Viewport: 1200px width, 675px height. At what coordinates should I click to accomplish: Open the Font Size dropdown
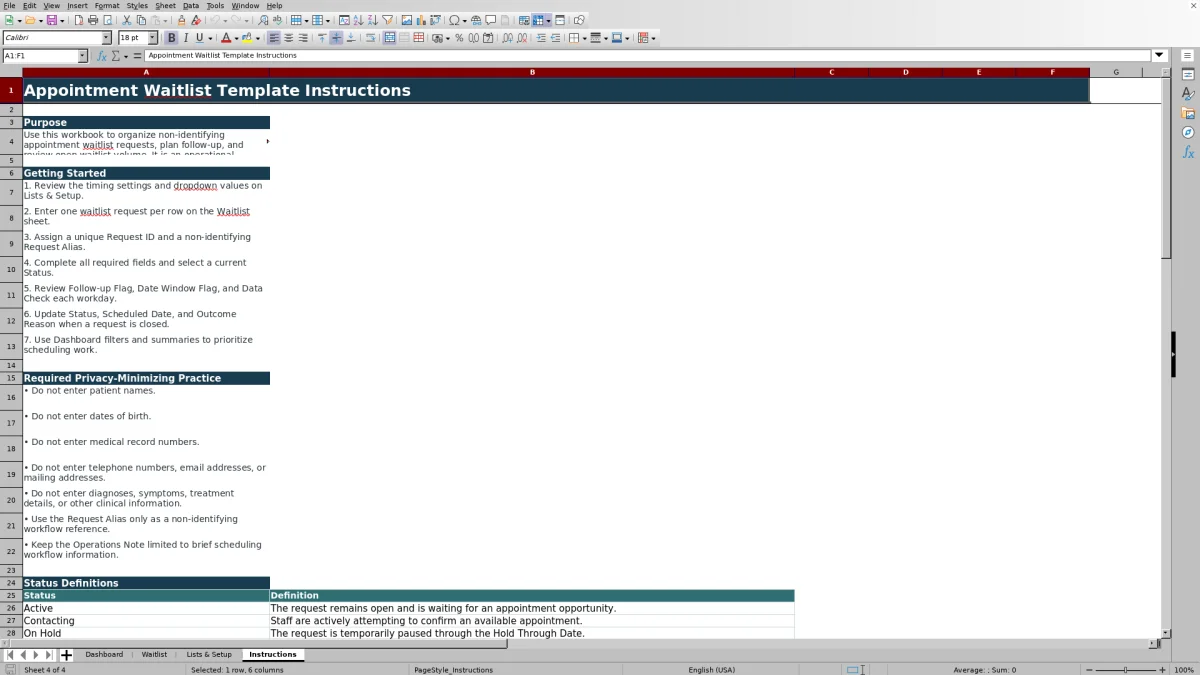152,38
